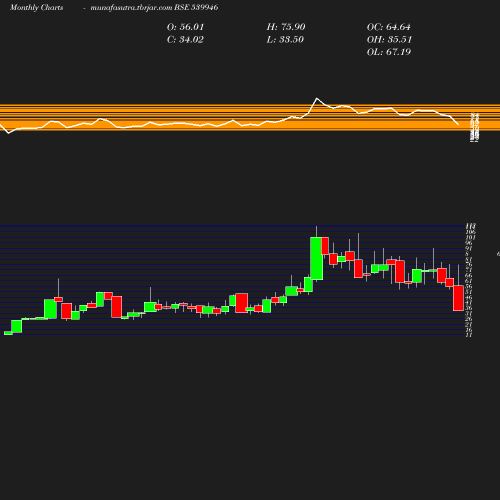Viewport: 500px width, 500px height.
Task: Select the close value "C: 34.02"
Action: click(x=185, y=40)
